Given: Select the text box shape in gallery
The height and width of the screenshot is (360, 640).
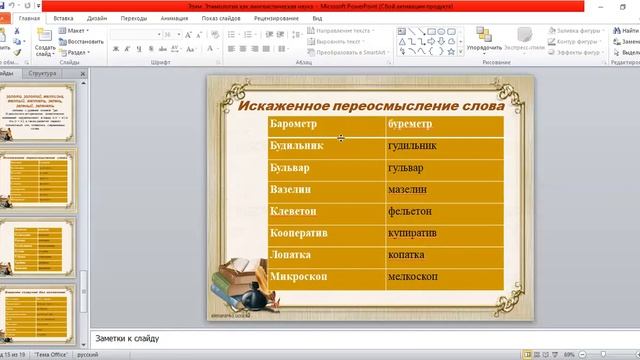Looking at the screenshot, I should click(402, 31).
